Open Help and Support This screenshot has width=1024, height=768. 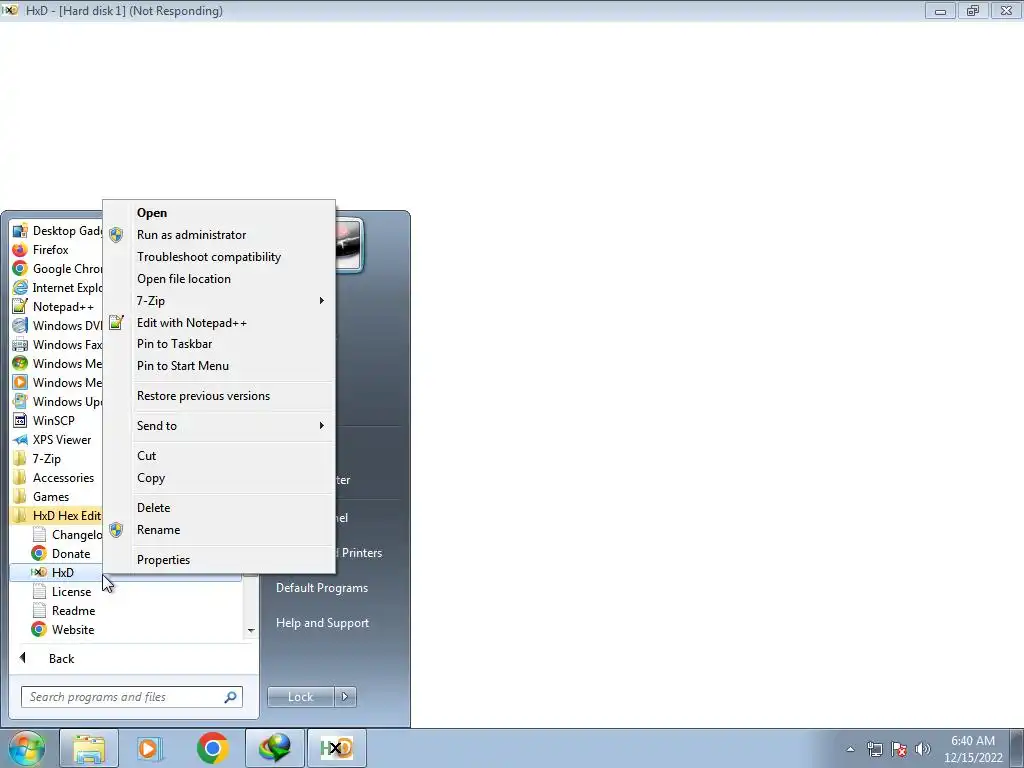coord(322,623)
